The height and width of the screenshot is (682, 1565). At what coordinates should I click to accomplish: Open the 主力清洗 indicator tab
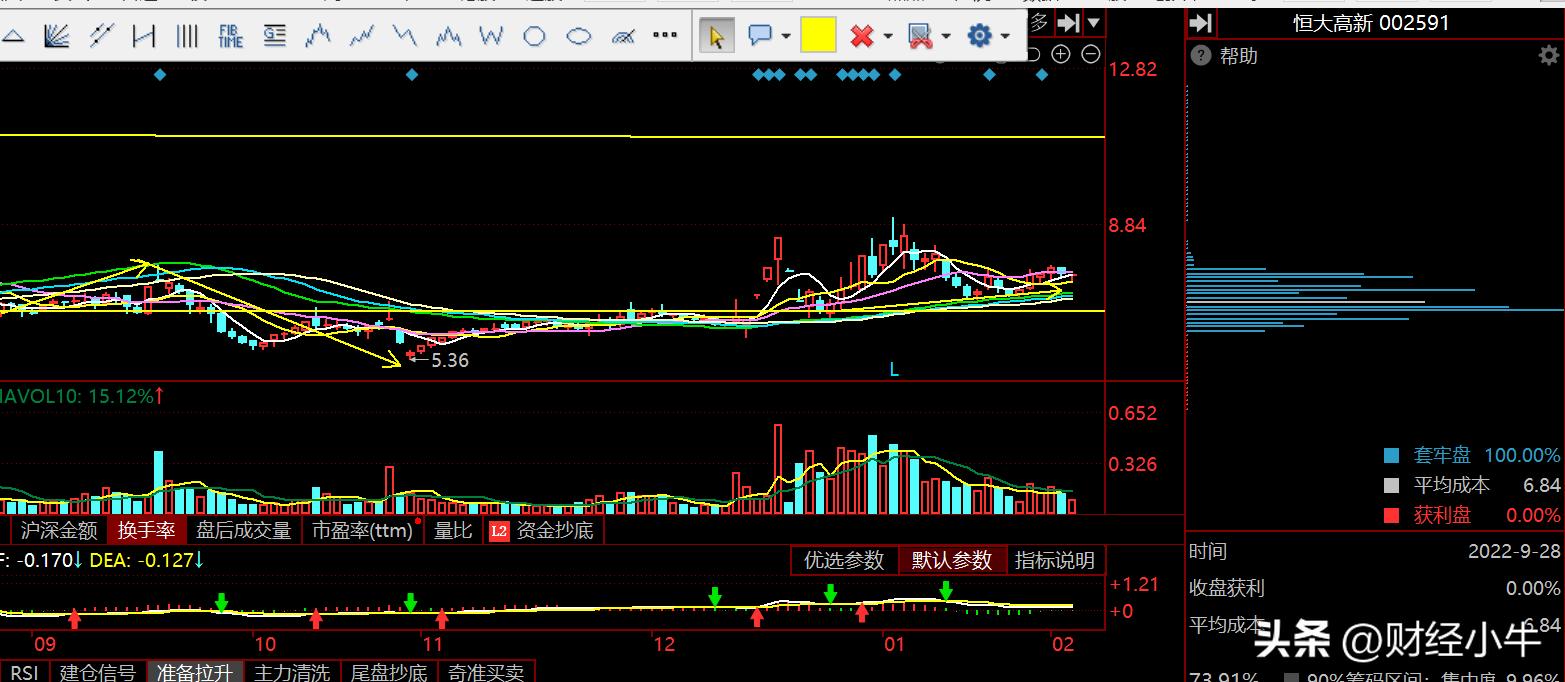[x=292, y=672]
